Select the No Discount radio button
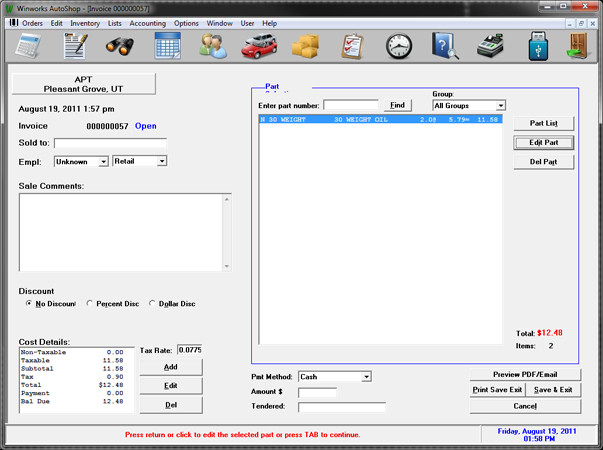Image resolution: width=603 pixels, height=450 pixels. (28, 303)
